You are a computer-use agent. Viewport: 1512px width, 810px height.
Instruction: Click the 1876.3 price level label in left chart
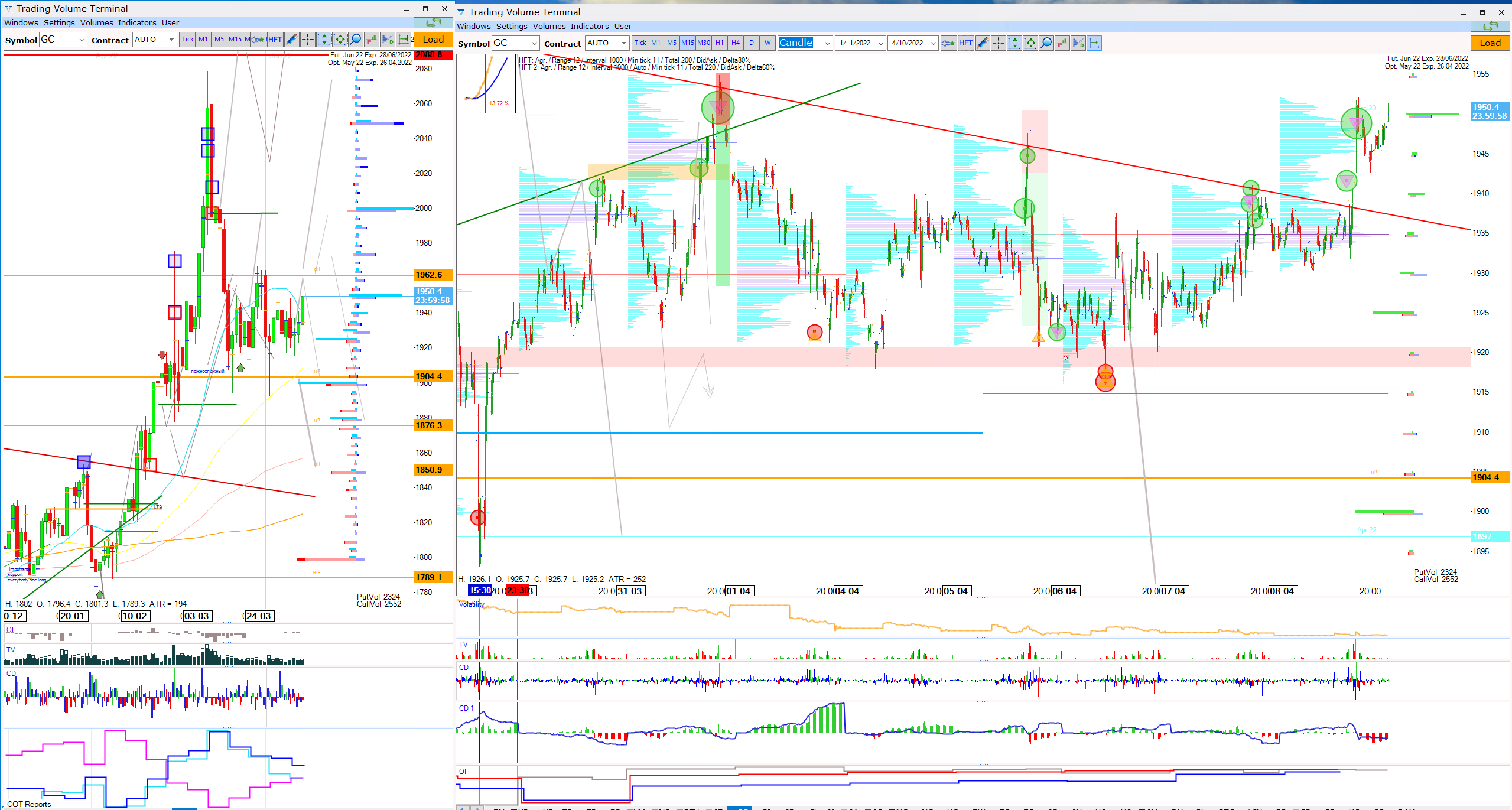coord(433,425)
